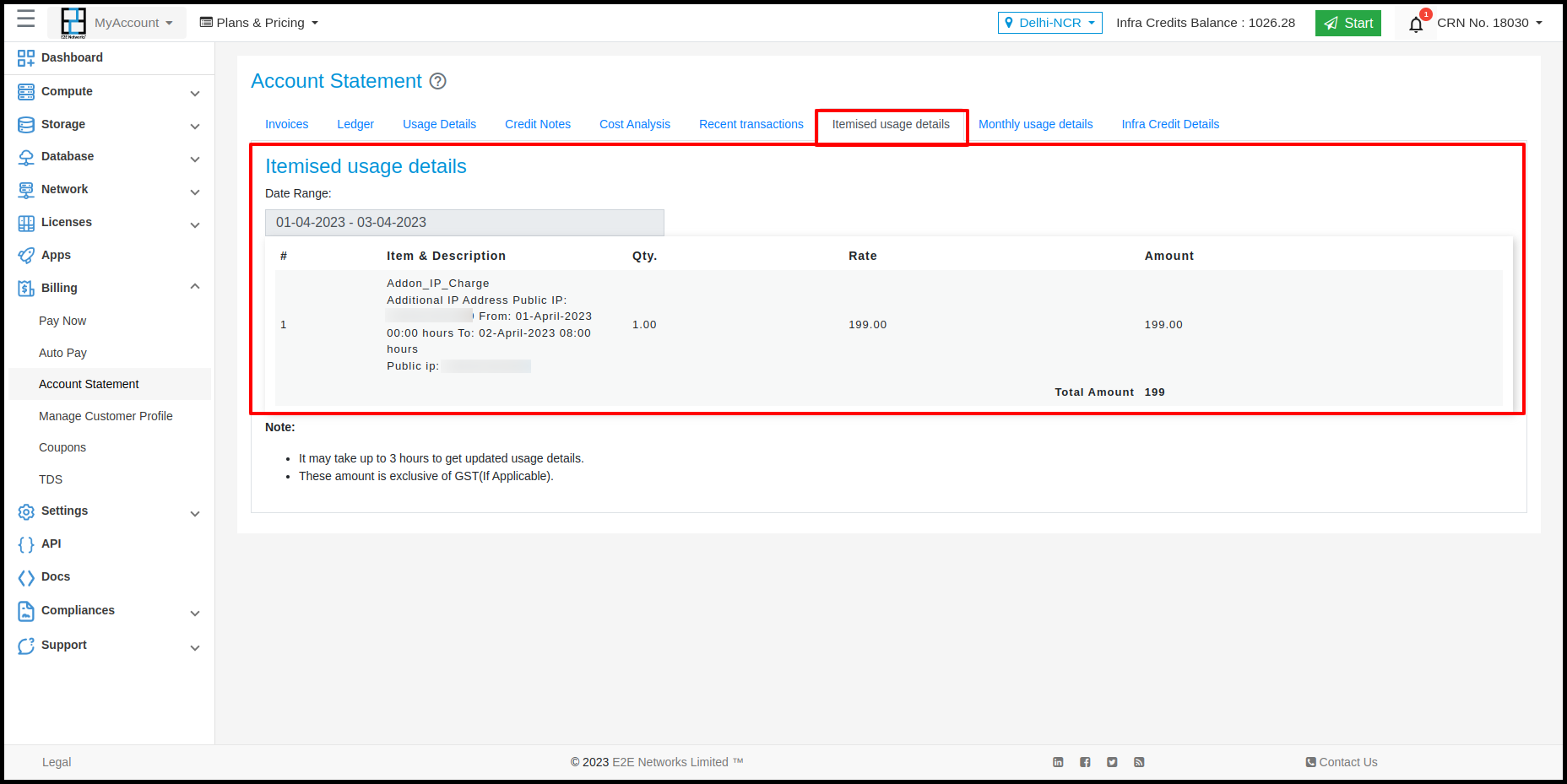1567x784 pixels.
Task: Open the CRN No. 18030 dropdown
Action: click(1489, 23)
